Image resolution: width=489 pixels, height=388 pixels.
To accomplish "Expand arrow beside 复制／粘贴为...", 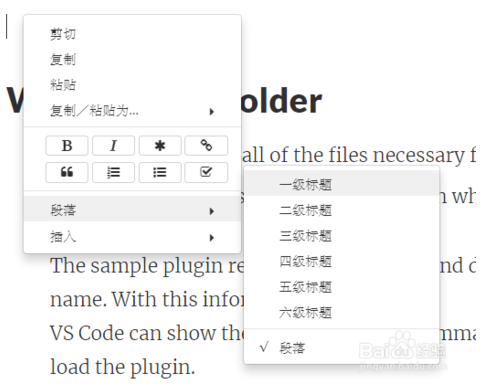I will click(x=212, y=111).
